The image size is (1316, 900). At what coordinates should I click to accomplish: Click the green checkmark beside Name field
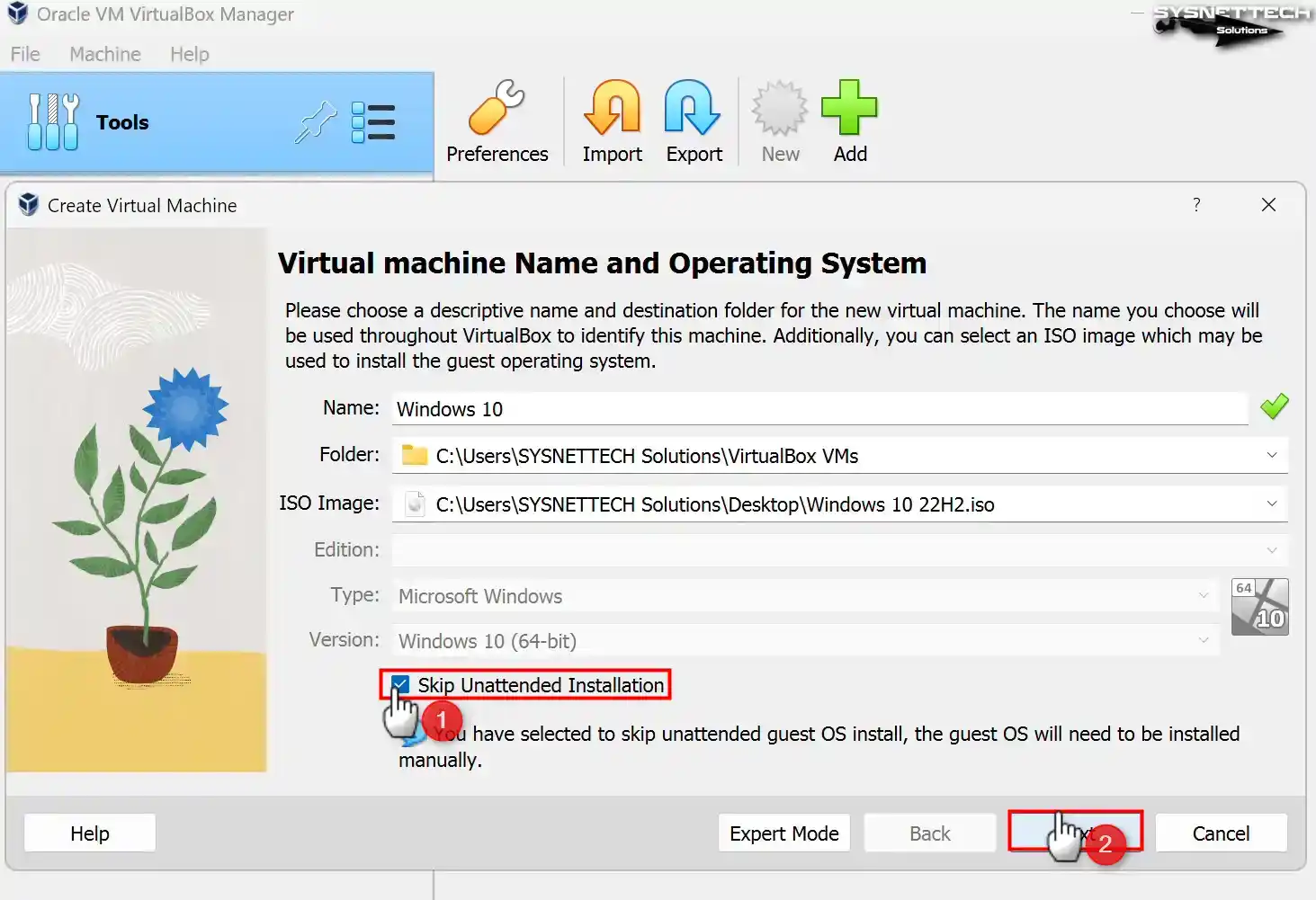coord(1274,407)
